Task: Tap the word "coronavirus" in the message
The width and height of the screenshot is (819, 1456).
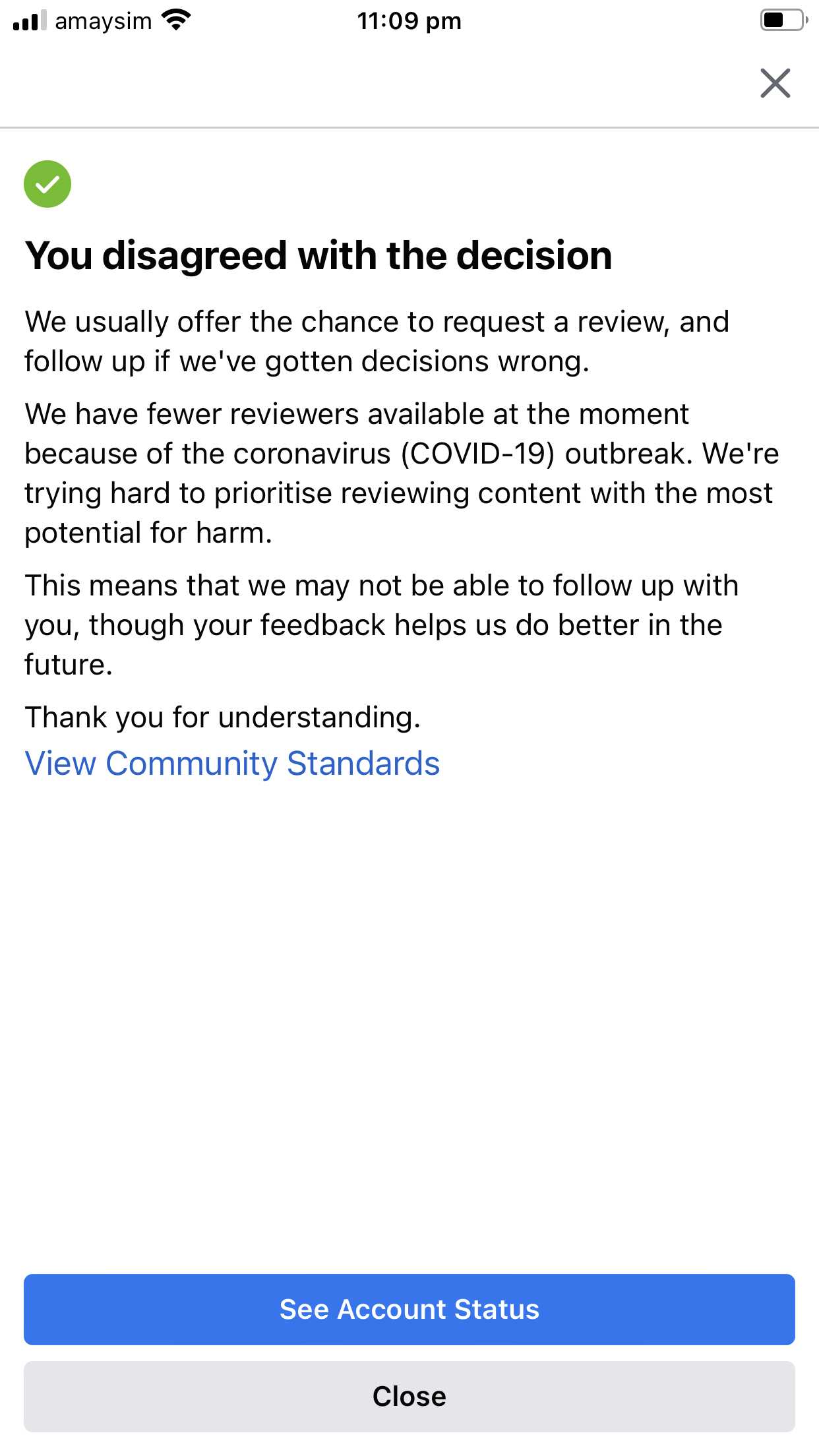Action: point(312,454)
